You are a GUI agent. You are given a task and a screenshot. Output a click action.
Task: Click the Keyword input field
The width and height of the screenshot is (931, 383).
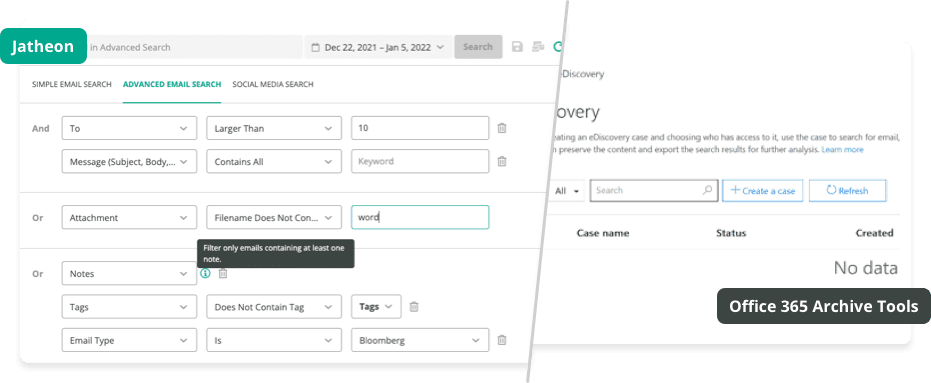(420, 161)
